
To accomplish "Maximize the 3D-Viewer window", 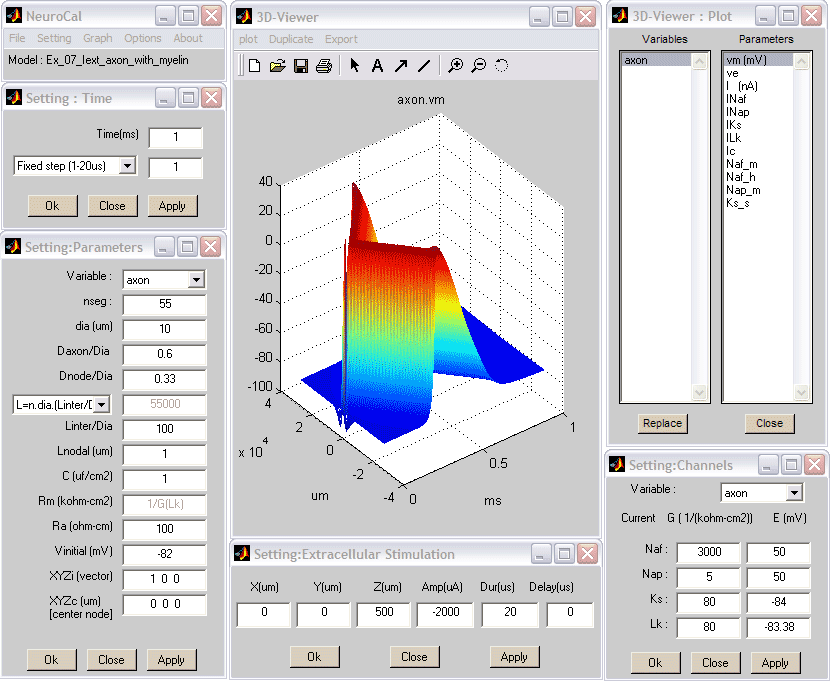I will pyautogui.click(x=562, y=17).
